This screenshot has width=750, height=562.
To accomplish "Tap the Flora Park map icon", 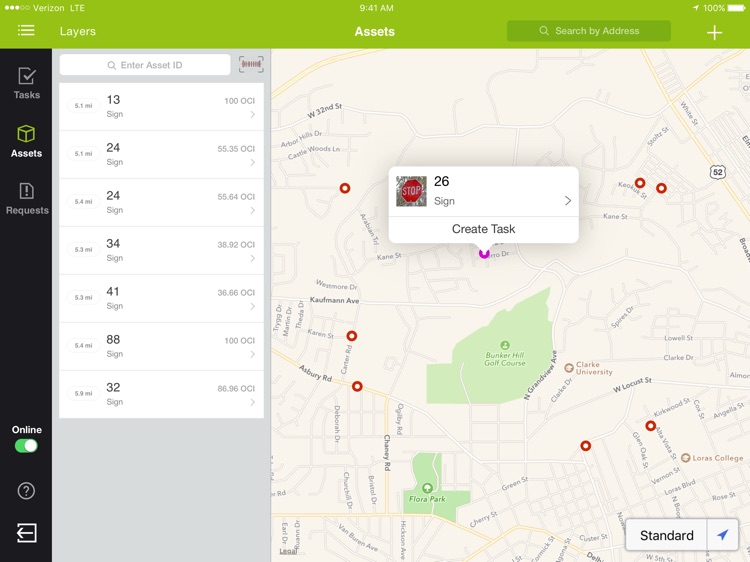I will (x=427, y=488).
